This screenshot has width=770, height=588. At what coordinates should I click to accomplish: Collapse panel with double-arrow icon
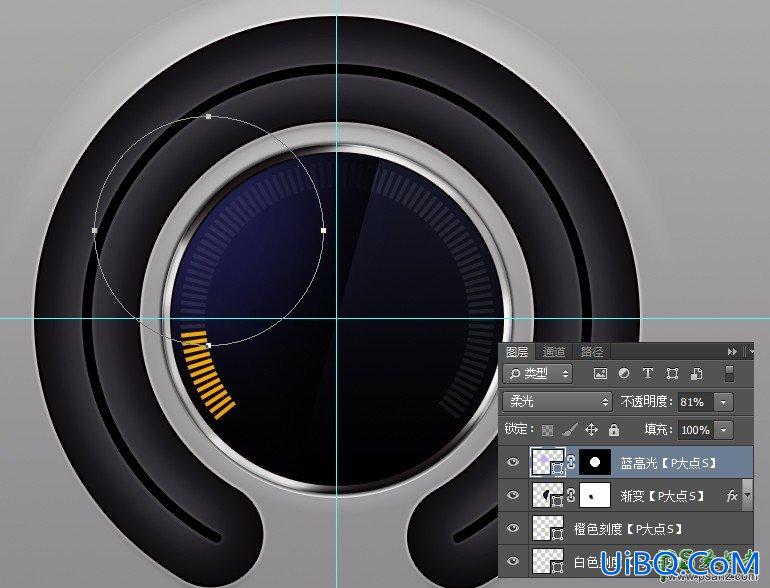pyautogui.click(x=732, y=351)
